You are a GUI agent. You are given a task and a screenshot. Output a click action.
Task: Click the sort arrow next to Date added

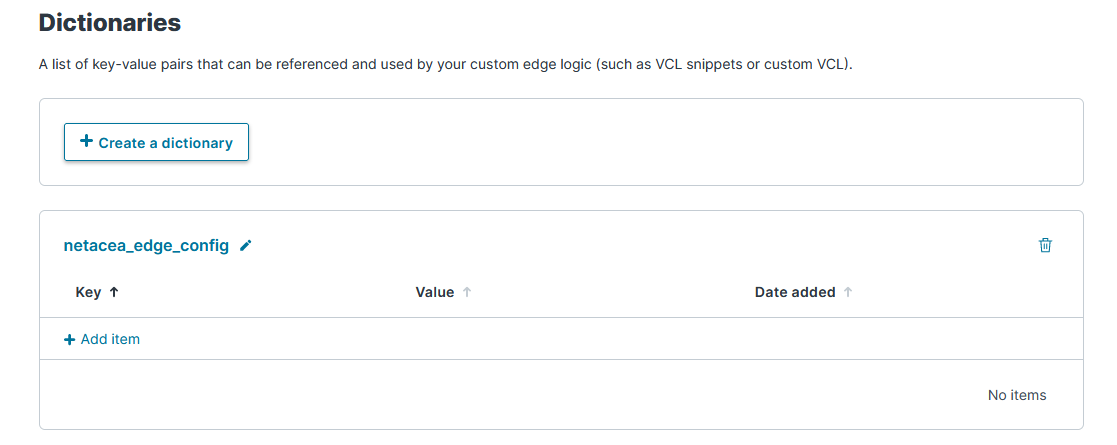click(848, 293)
